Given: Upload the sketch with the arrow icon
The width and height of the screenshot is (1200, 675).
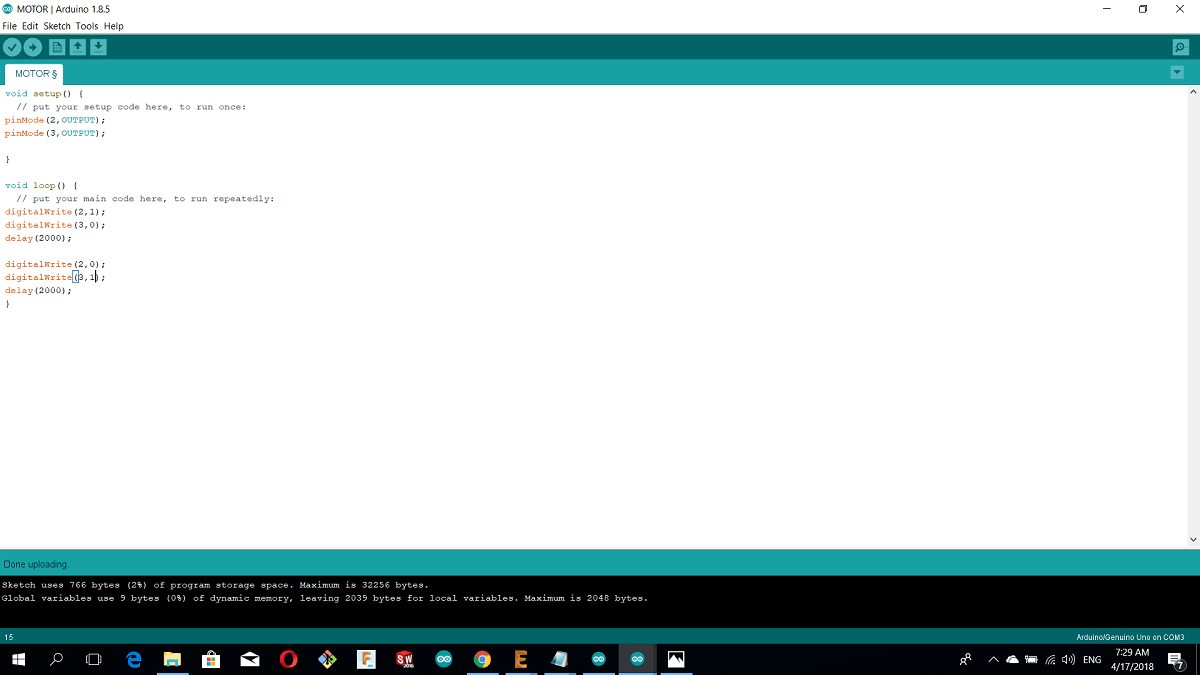Looking at the screenshot, I should click(x=33, y=47).
